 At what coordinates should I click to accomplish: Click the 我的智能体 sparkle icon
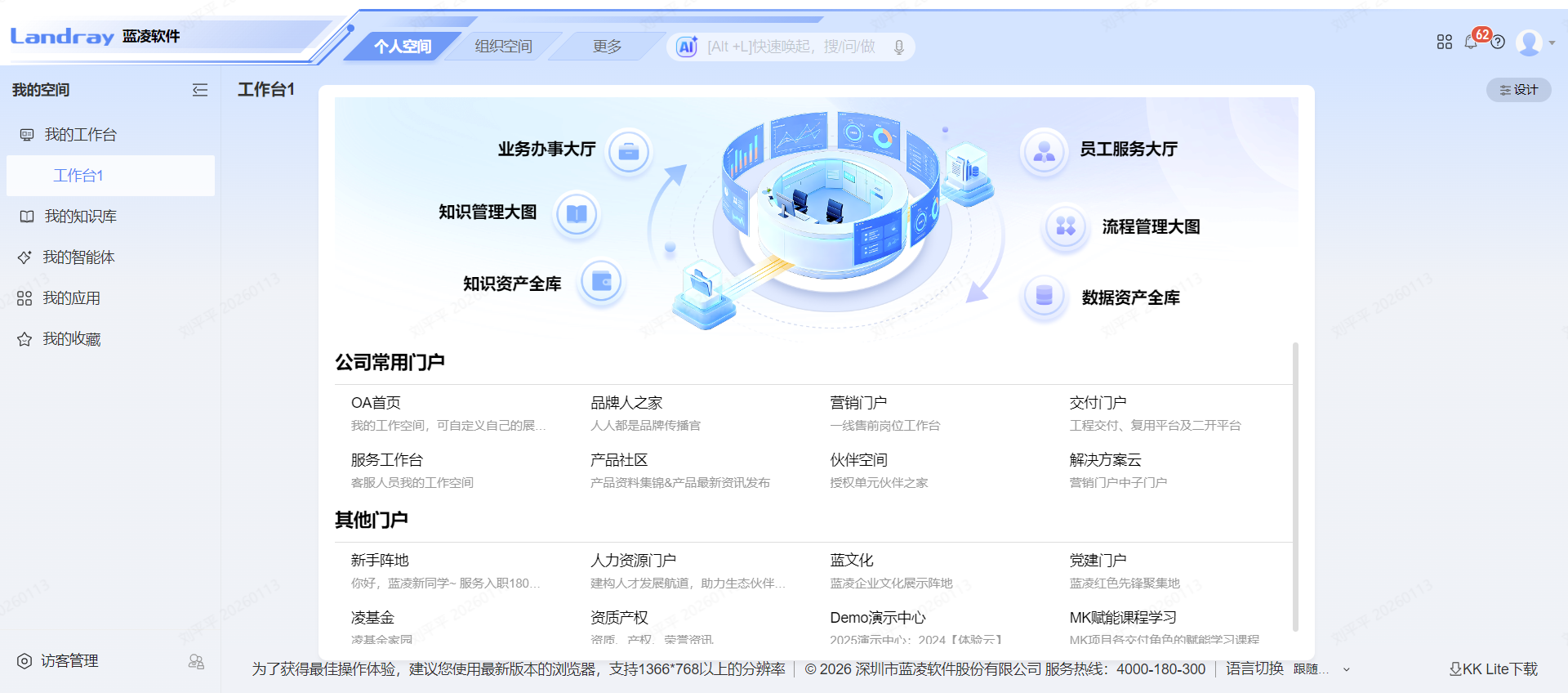25,257
